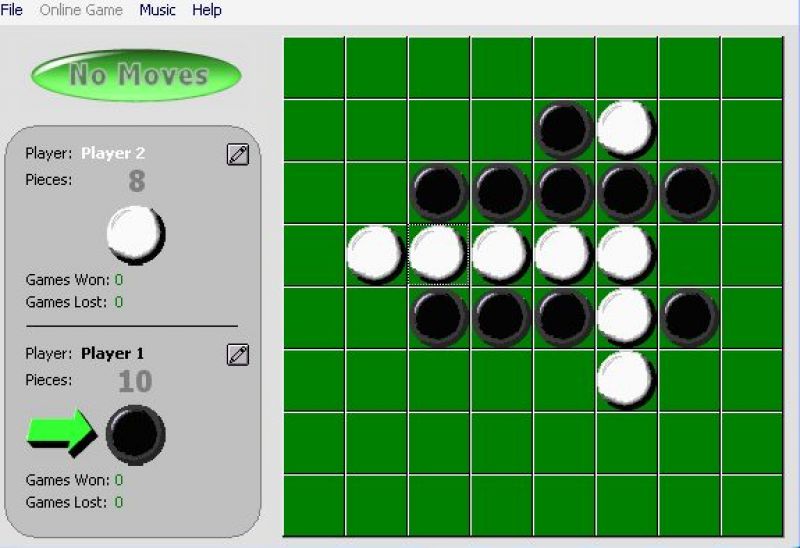Click the white piece in board's fifth row
The image size is (800, 548).
coord(626,317)
